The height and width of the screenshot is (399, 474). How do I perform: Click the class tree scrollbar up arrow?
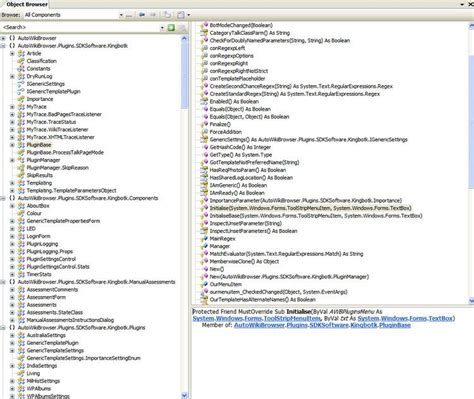(184, 39)
